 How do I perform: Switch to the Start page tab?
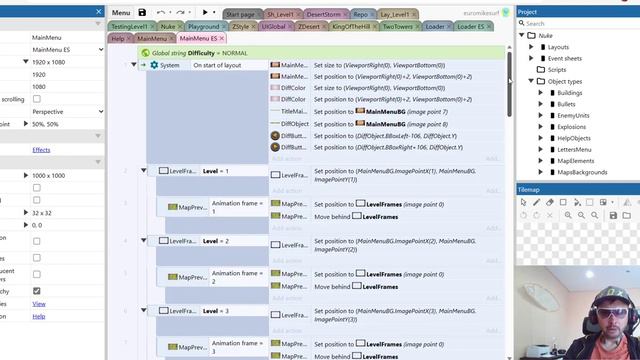[240, 14]
